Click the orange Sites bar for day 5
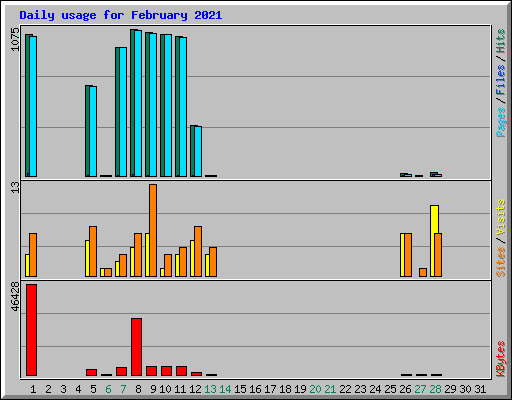Viewport: 512px width, 400px height. [x=93, y=251]
